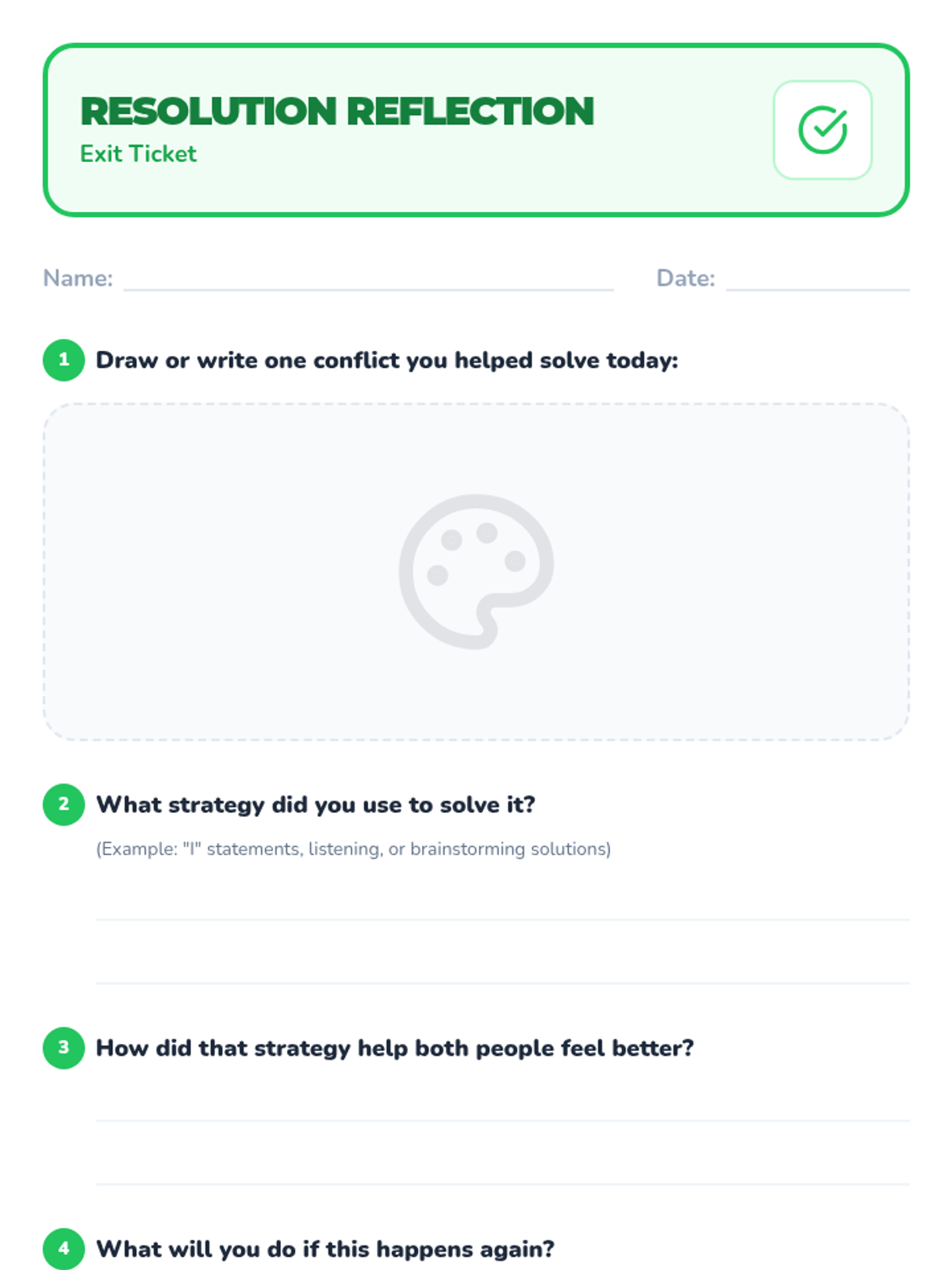Click the paint palette icon
Screen dimensions: 952x1270
click(476, 571)
